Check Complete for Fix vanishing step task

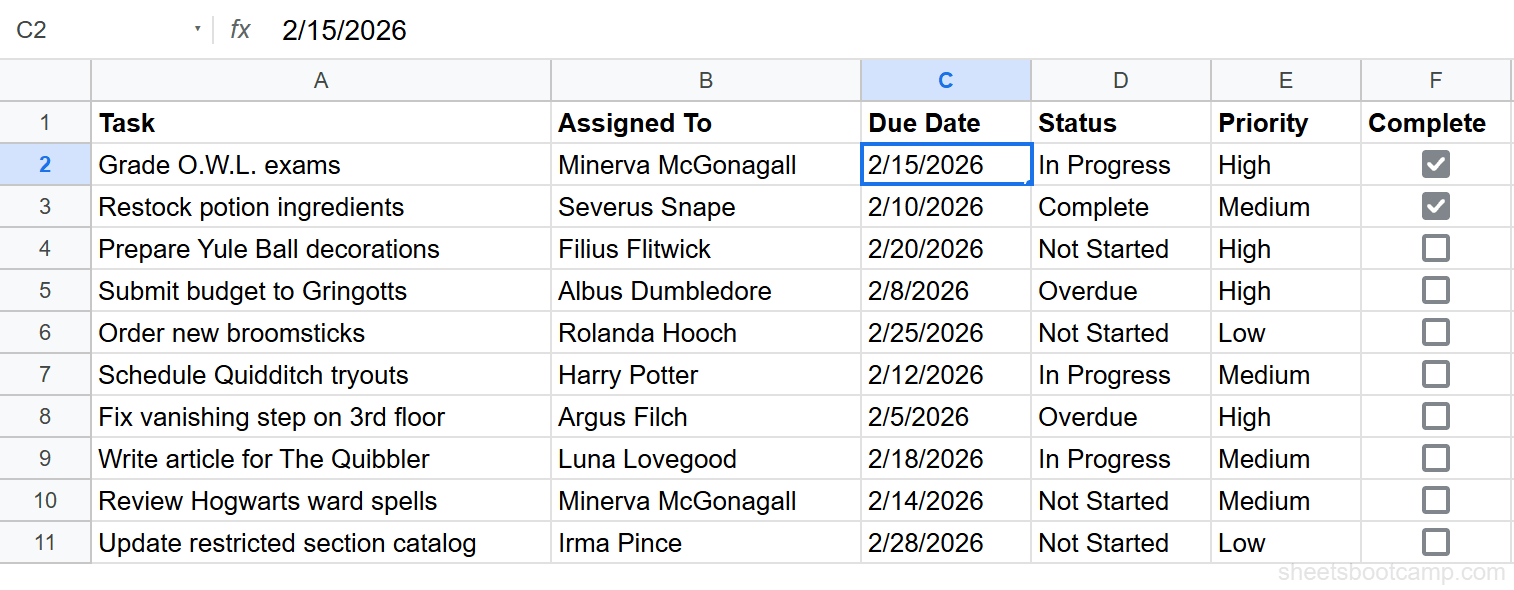click(1435, 416)
